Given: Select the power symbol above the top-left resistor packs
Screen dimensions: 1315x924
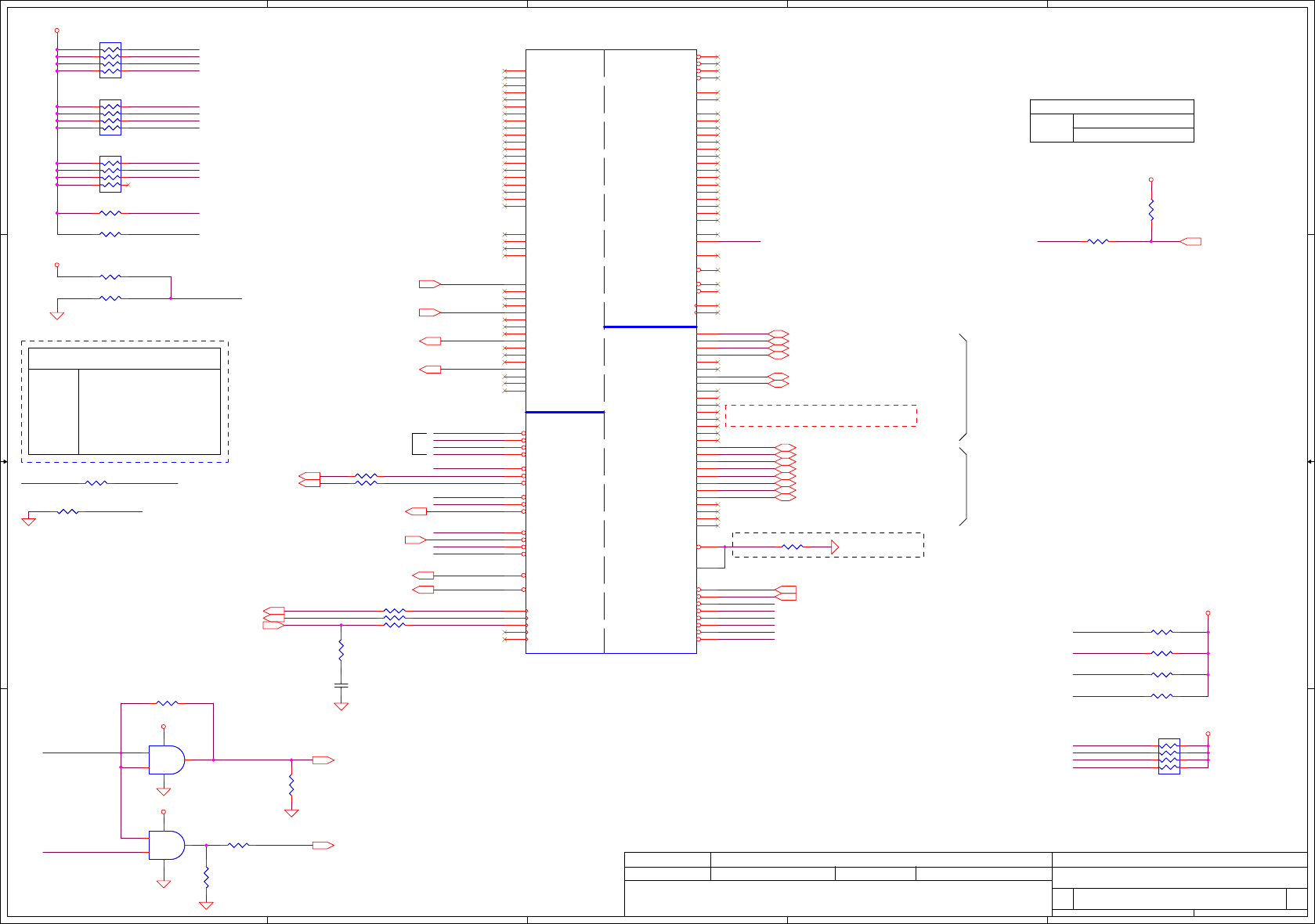Looking at the screenshot, I should click(56, 31).
